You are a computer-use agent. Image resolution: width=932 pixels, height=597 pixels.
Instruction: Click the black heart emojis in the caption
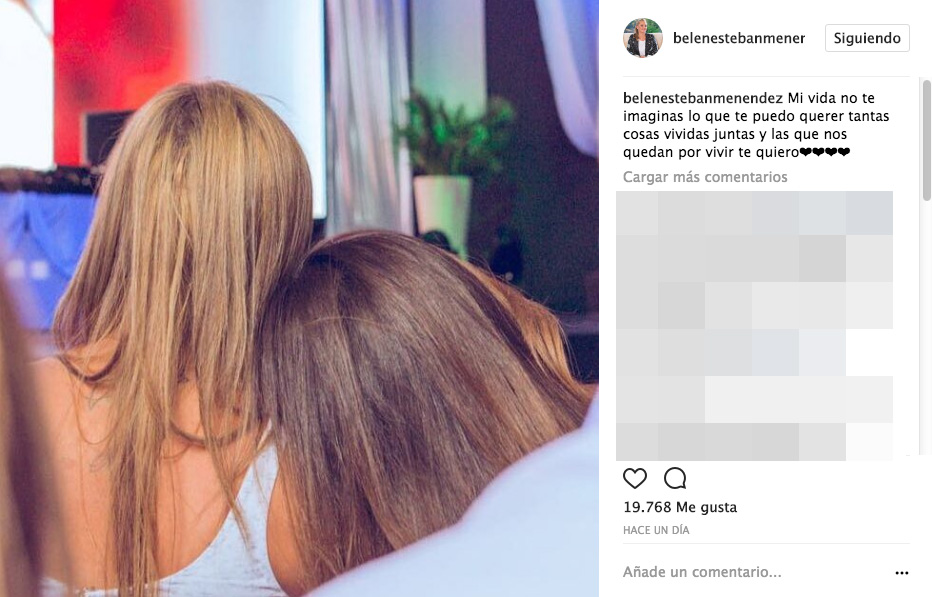[825, 152]
